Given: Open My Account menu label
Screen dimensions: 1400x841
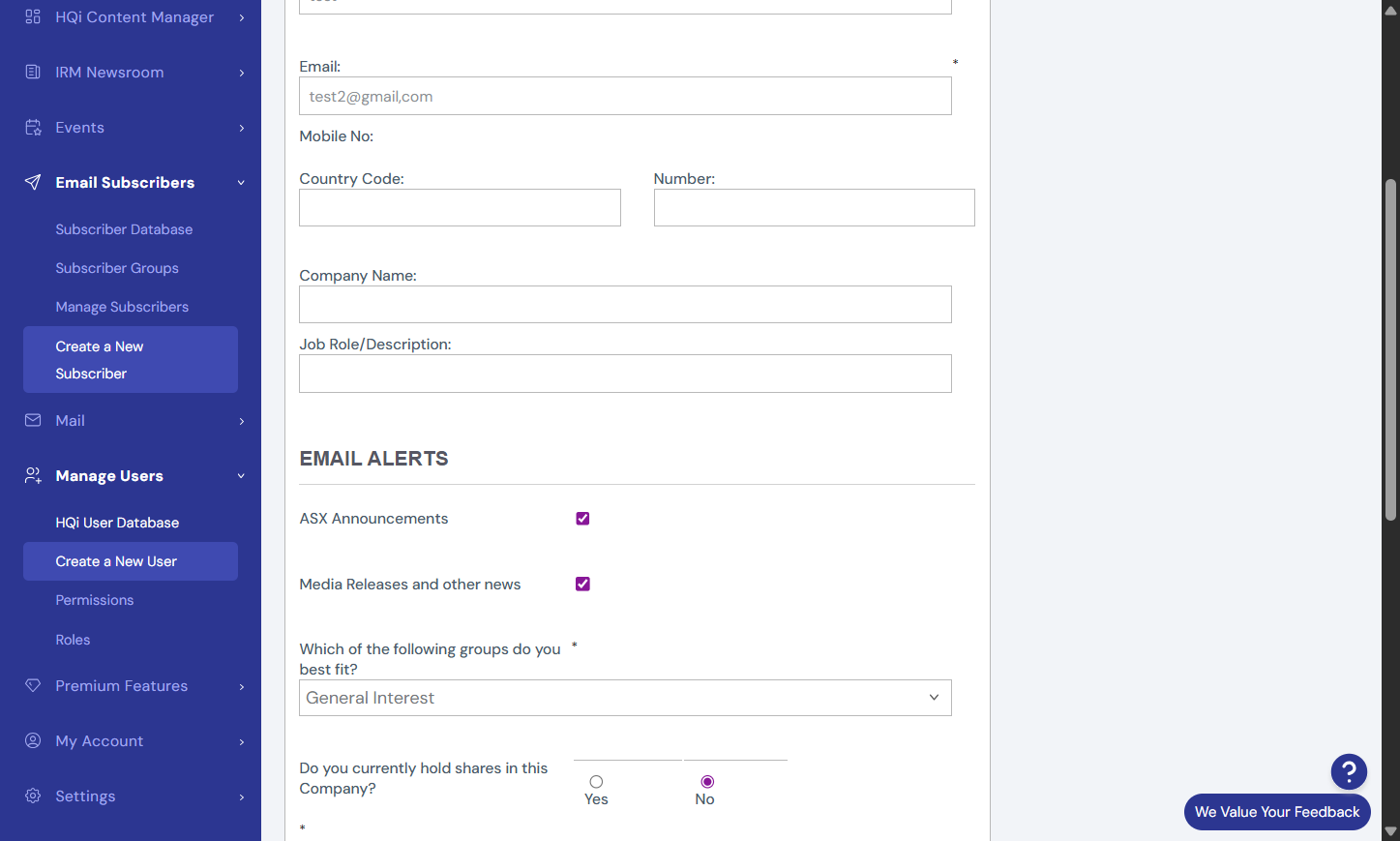Looking at the screenshot, I should tap(100, 741).
